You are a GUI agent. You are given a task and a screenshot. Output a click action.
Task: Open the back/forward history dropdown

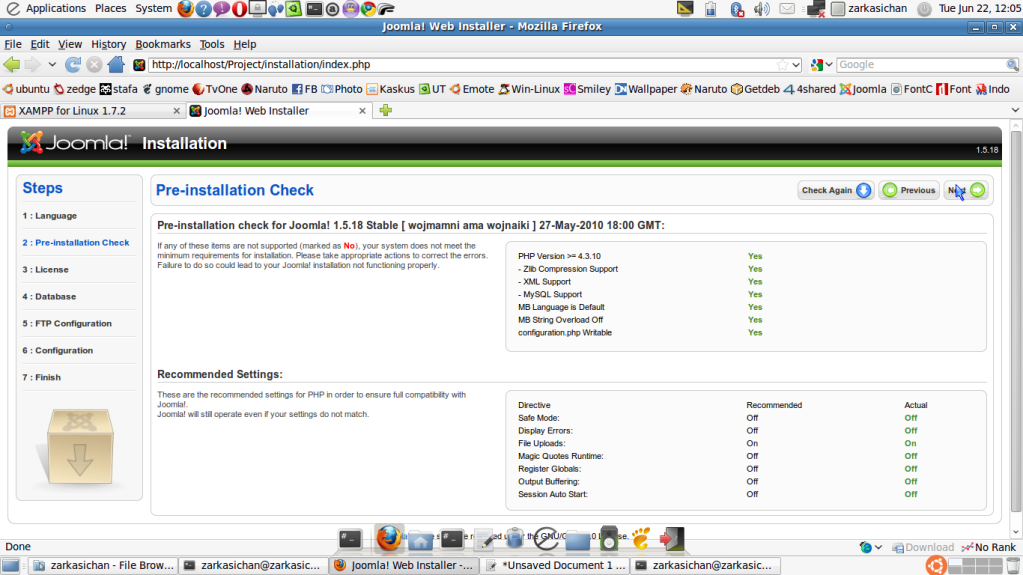pyautogui.click(x=52, y=65)
